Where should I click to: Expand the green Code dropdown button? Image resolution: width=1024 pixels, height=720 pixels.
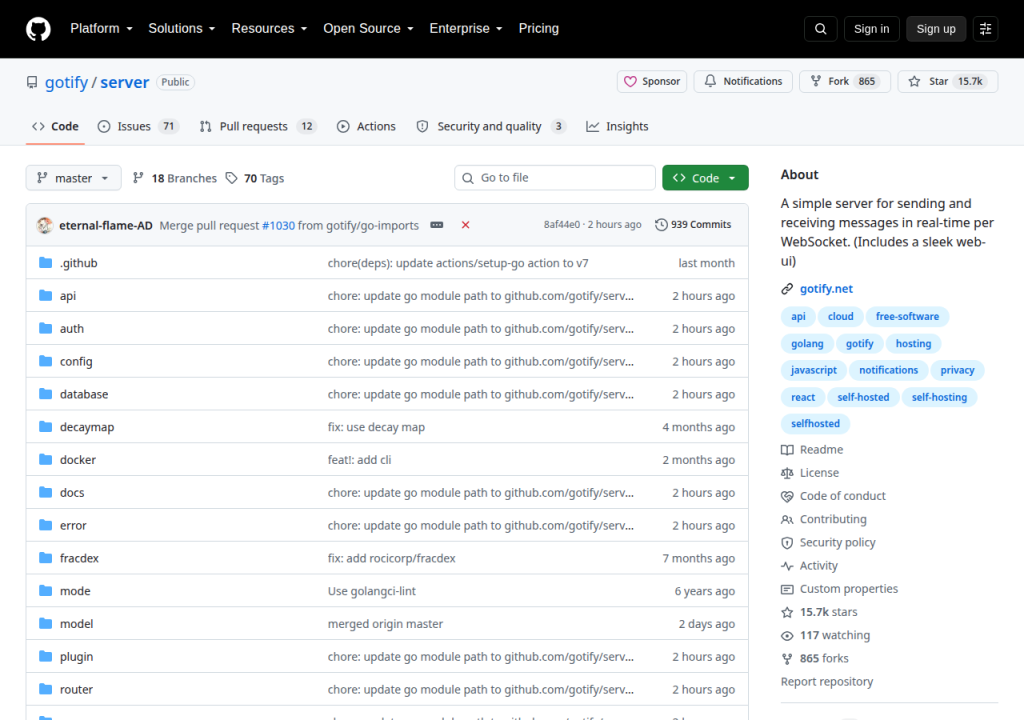705,178
